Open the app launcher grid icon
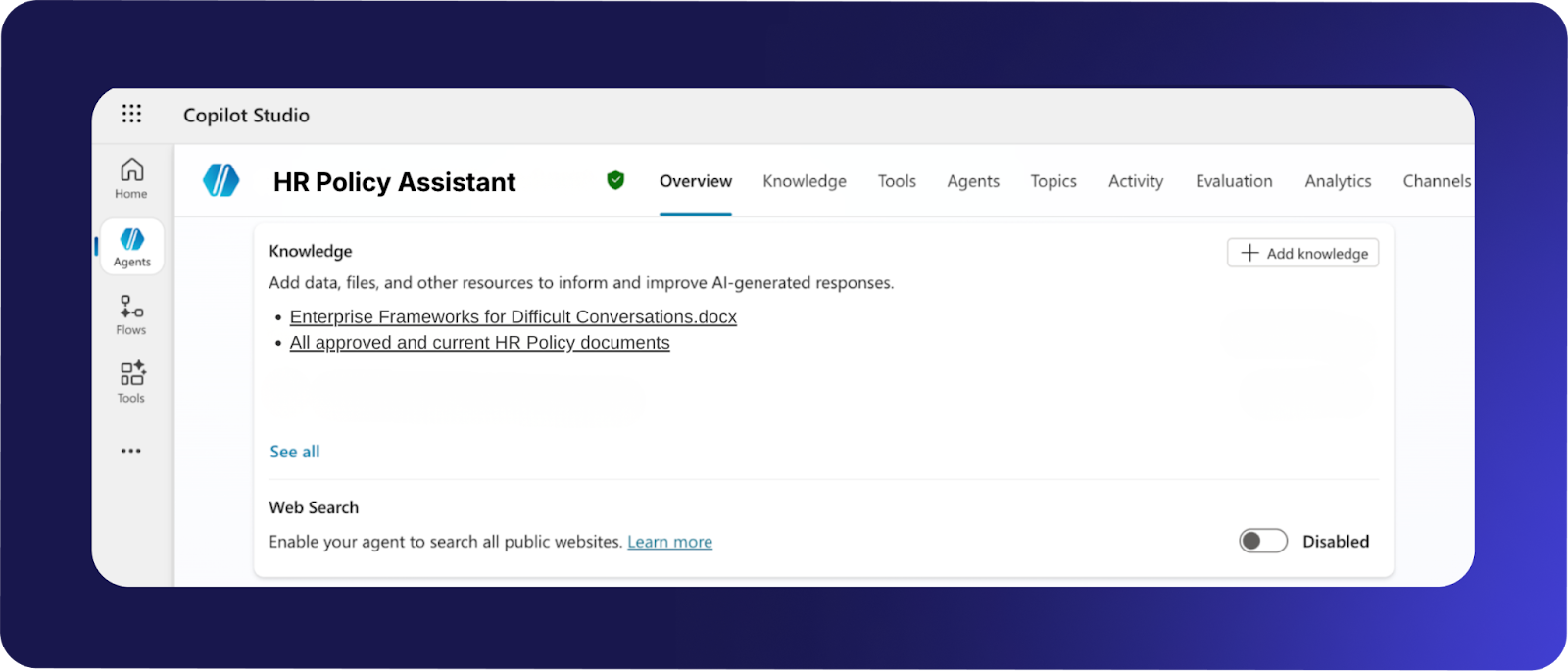The image size is (1568, 671). pyautogui.click(x=131, y=114)
